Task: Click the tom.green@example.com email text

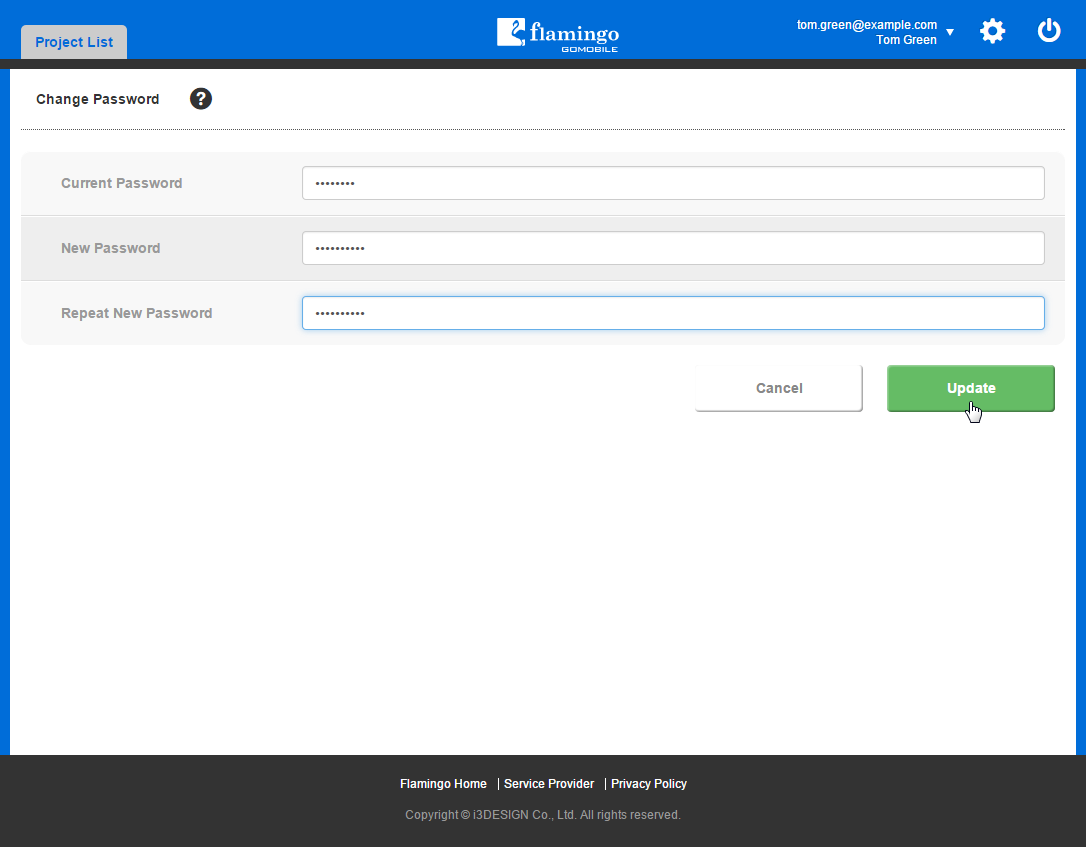Action: pos(866,25)
